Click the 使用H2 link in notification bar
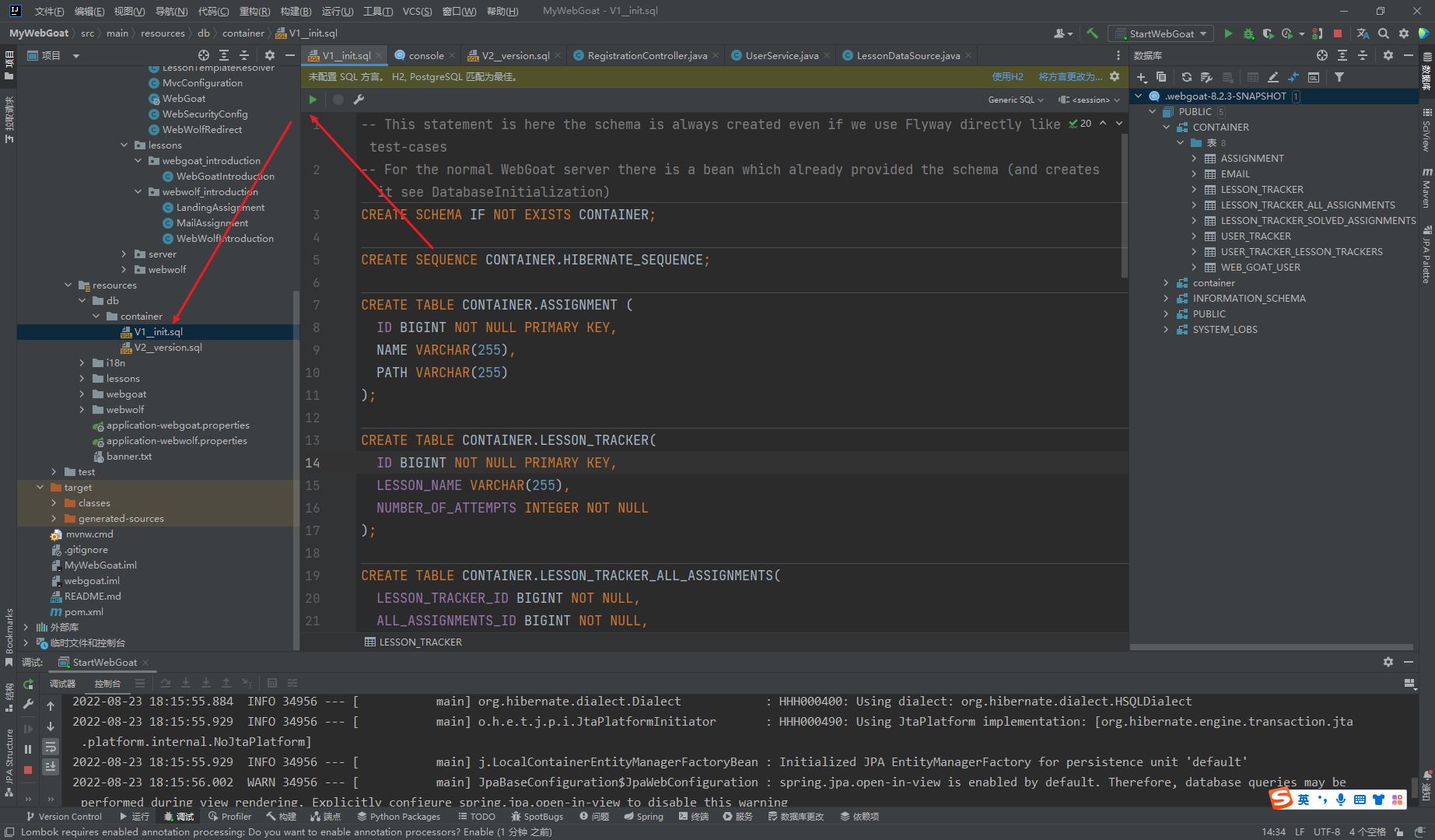The width and height of the screenshot is (1435, 840). (x=1007, y=77)
